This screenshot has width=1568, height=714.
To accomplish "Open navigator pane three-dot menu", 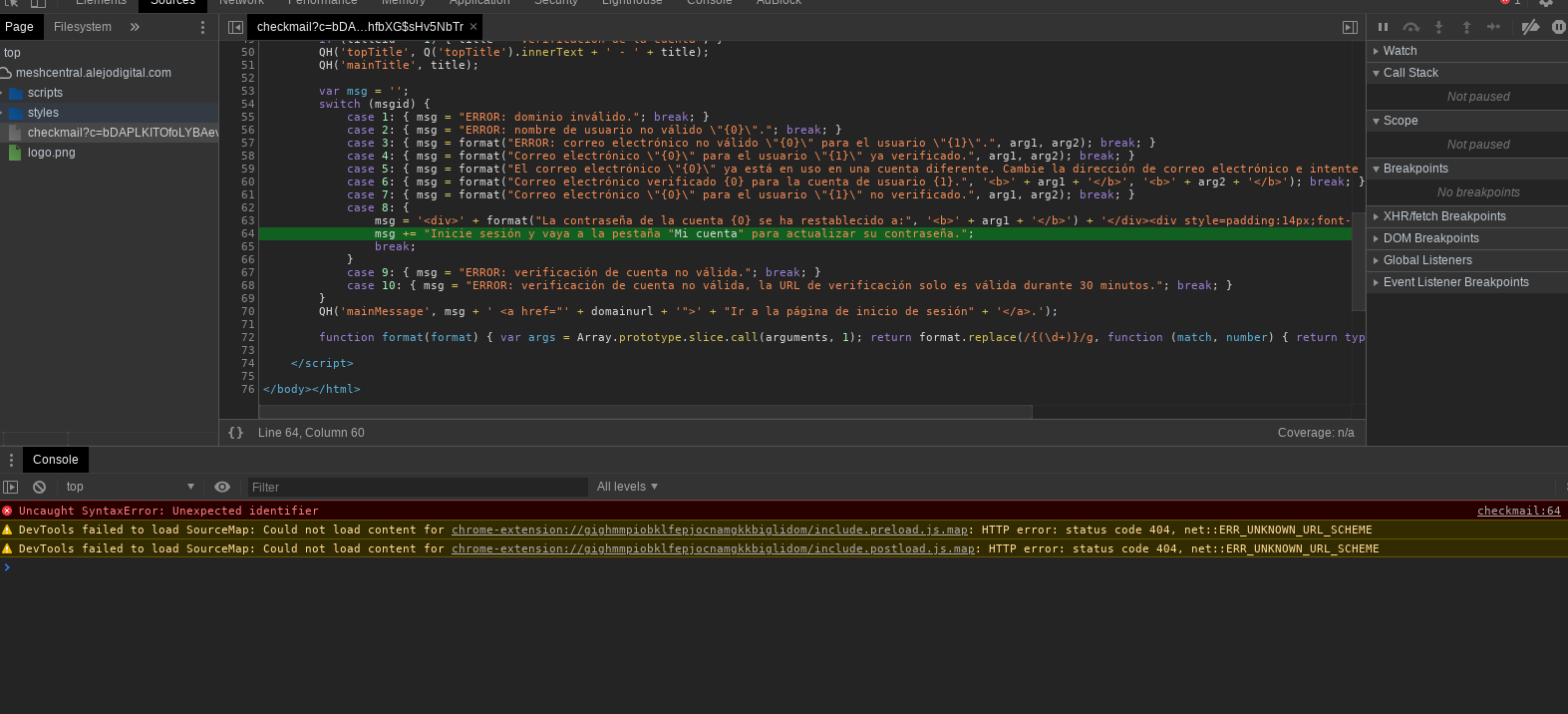I will pos(202,27).
